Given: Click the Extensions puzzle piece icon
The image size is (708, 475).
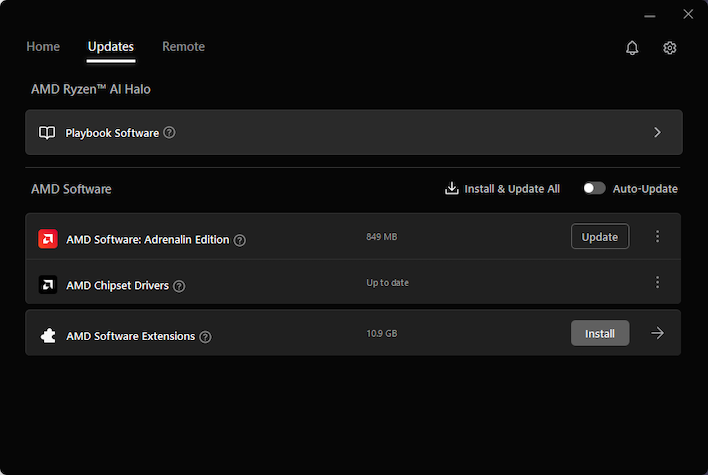Looking at the screenshot, I should 48,335.
